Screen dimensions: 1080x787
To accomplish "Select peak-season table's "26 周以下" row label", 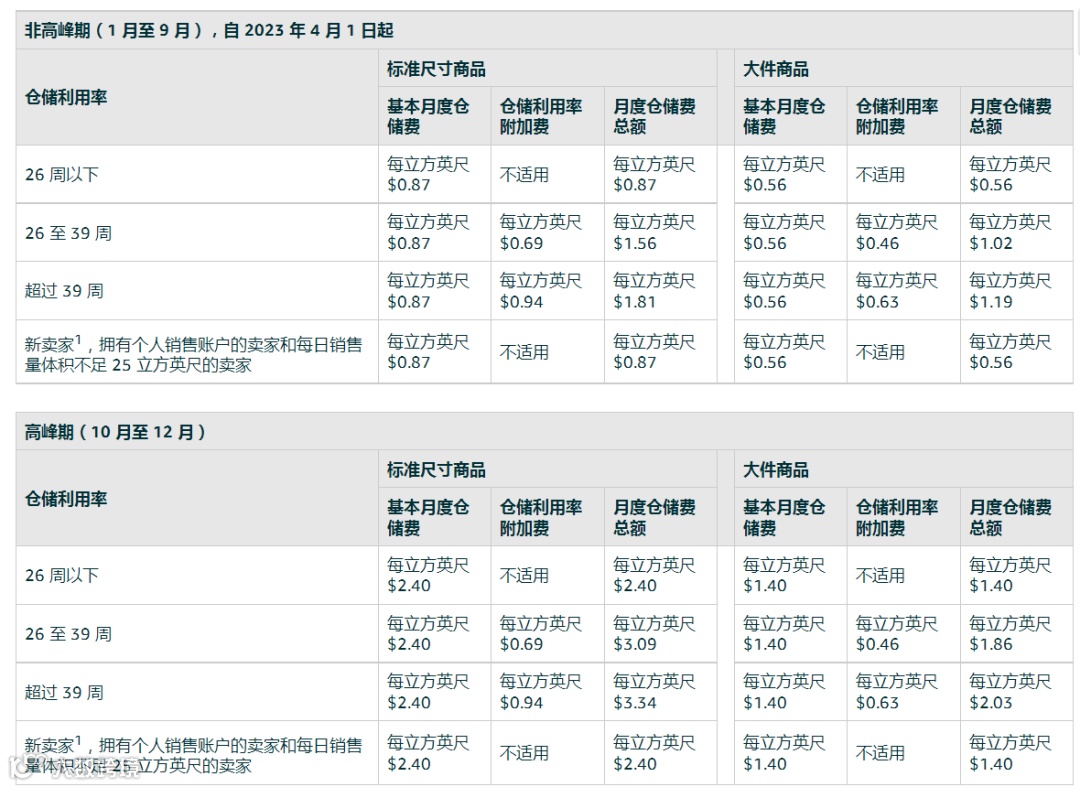I will (x=62, y=575).
